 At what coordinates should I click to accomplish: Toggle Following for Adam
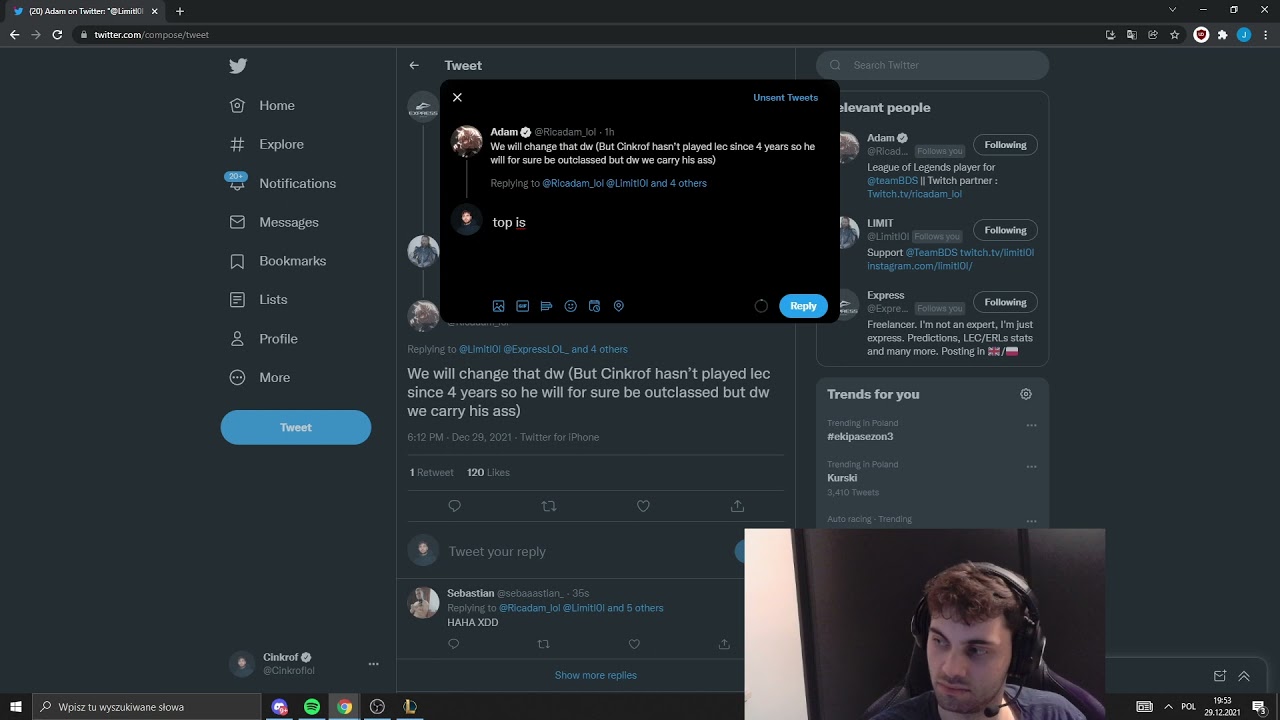tap(1005, 145)
